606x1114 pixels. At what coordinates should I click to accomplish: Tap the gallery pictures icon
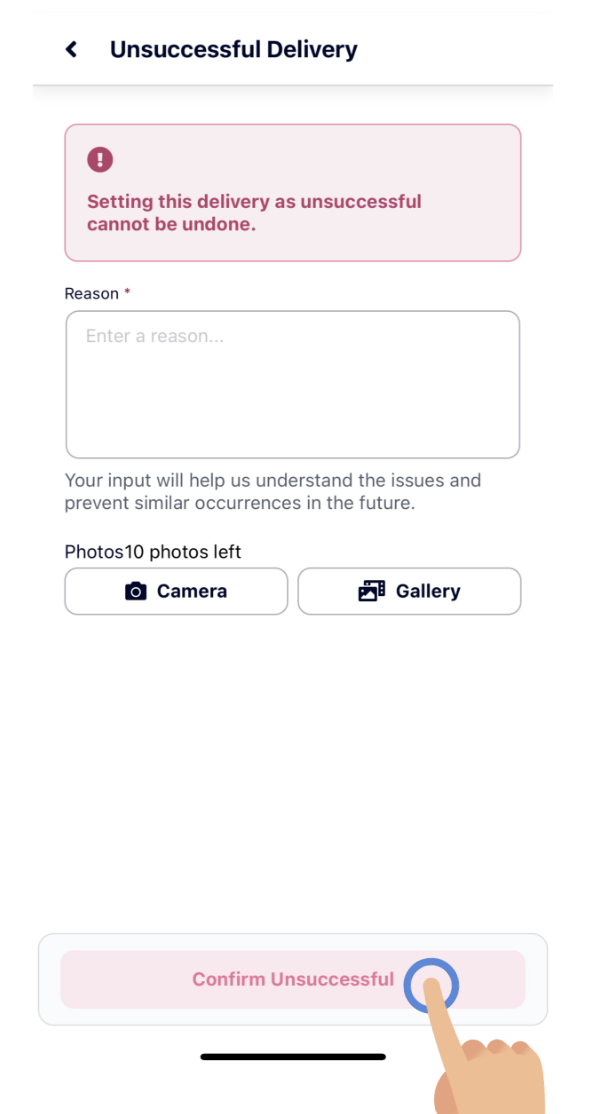click(372, 591)
